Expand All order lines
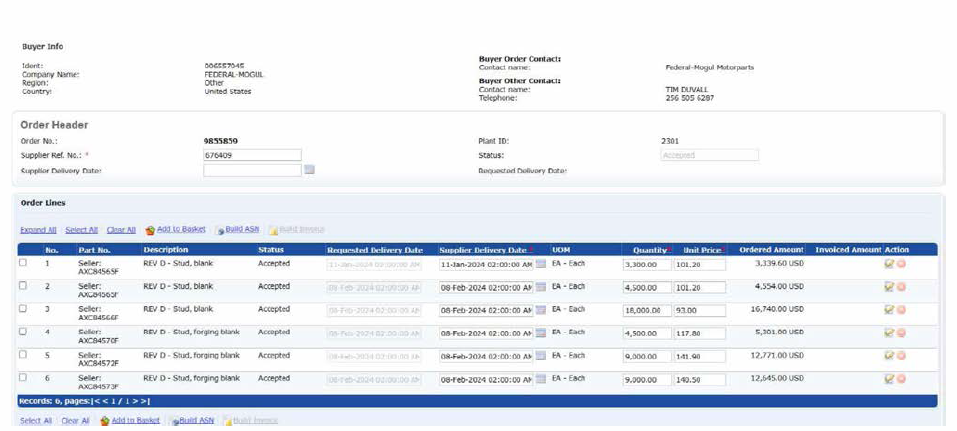The image size is (957, 431). (x=38, y=230)
